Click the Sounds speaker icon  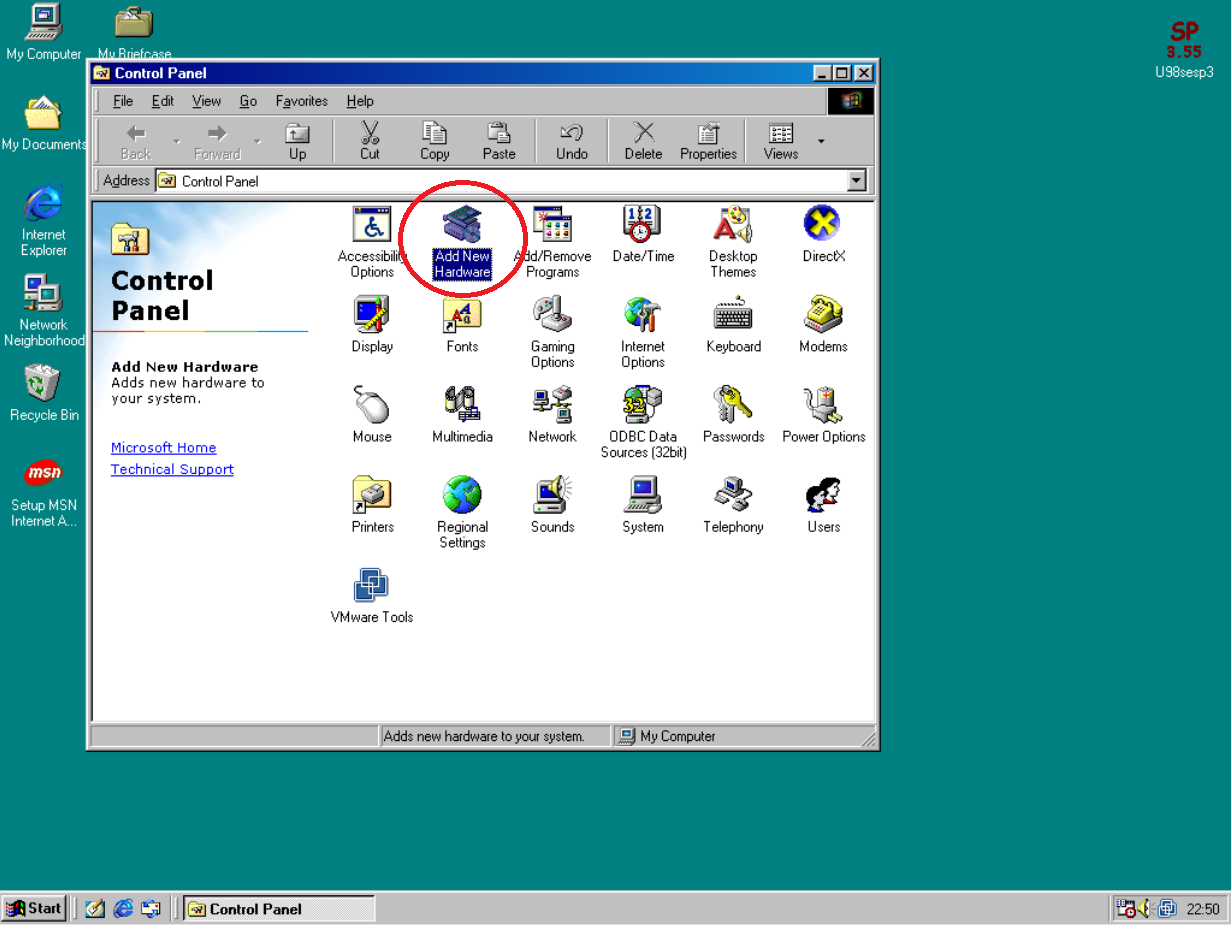[552, 496]
